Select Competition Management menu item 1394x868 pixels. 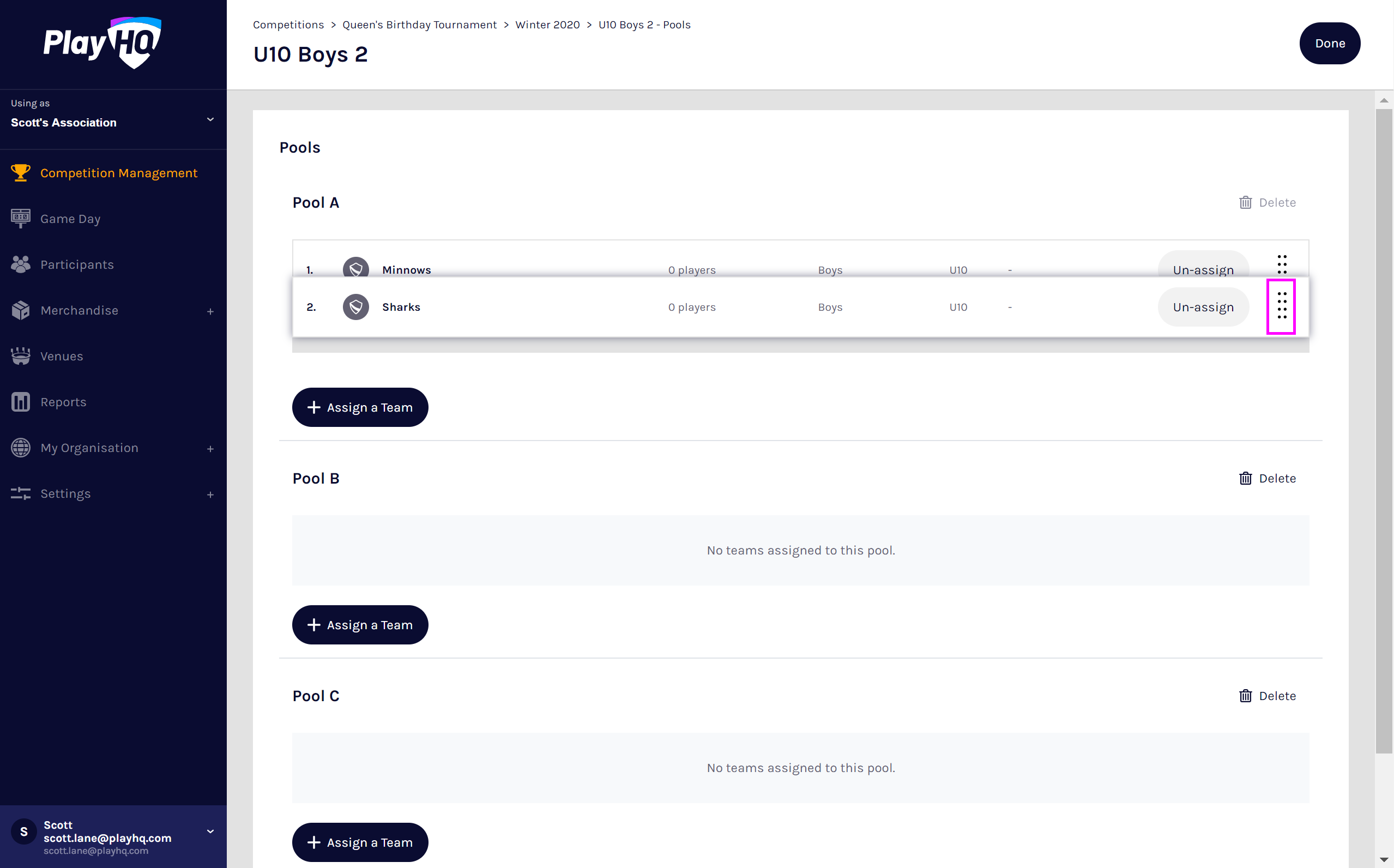[x=118, y=173]
